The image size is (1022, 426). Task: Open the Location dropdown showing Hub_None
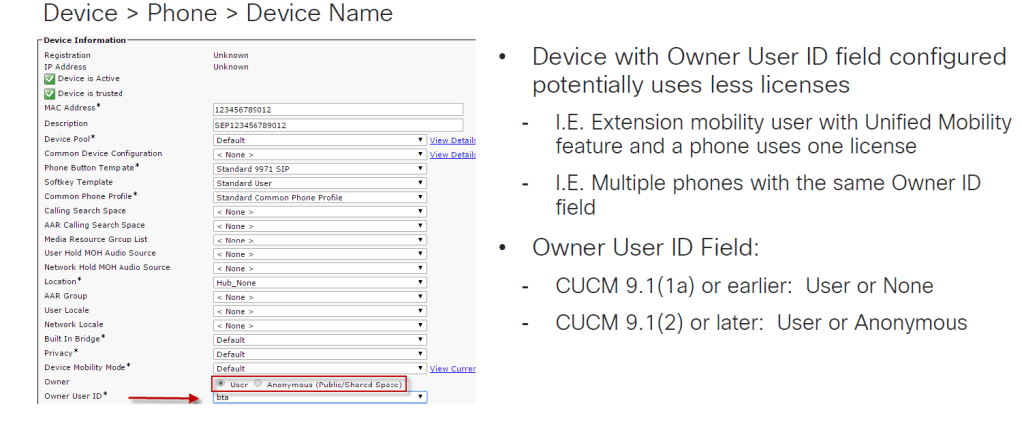[x=320, y=282]
